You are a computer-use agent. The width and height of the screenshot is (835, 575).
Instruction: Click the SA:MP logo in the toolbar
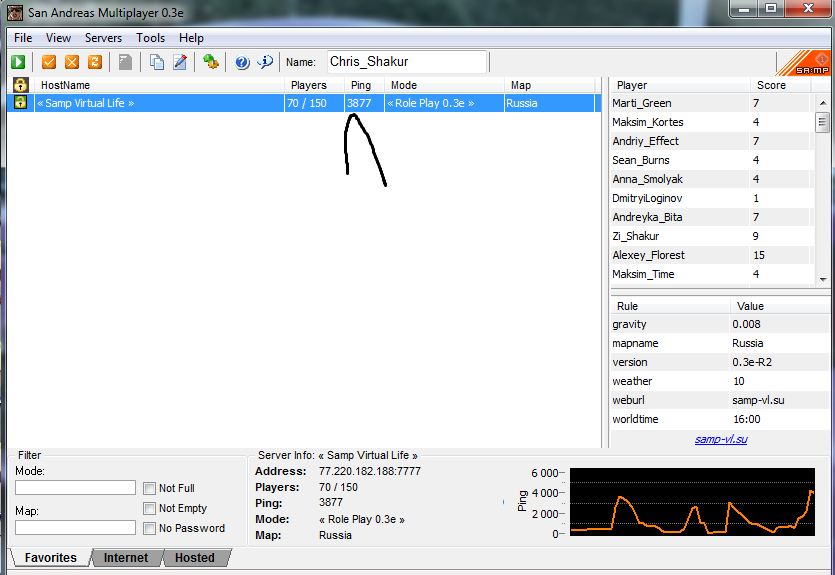[x=804, y=63]
